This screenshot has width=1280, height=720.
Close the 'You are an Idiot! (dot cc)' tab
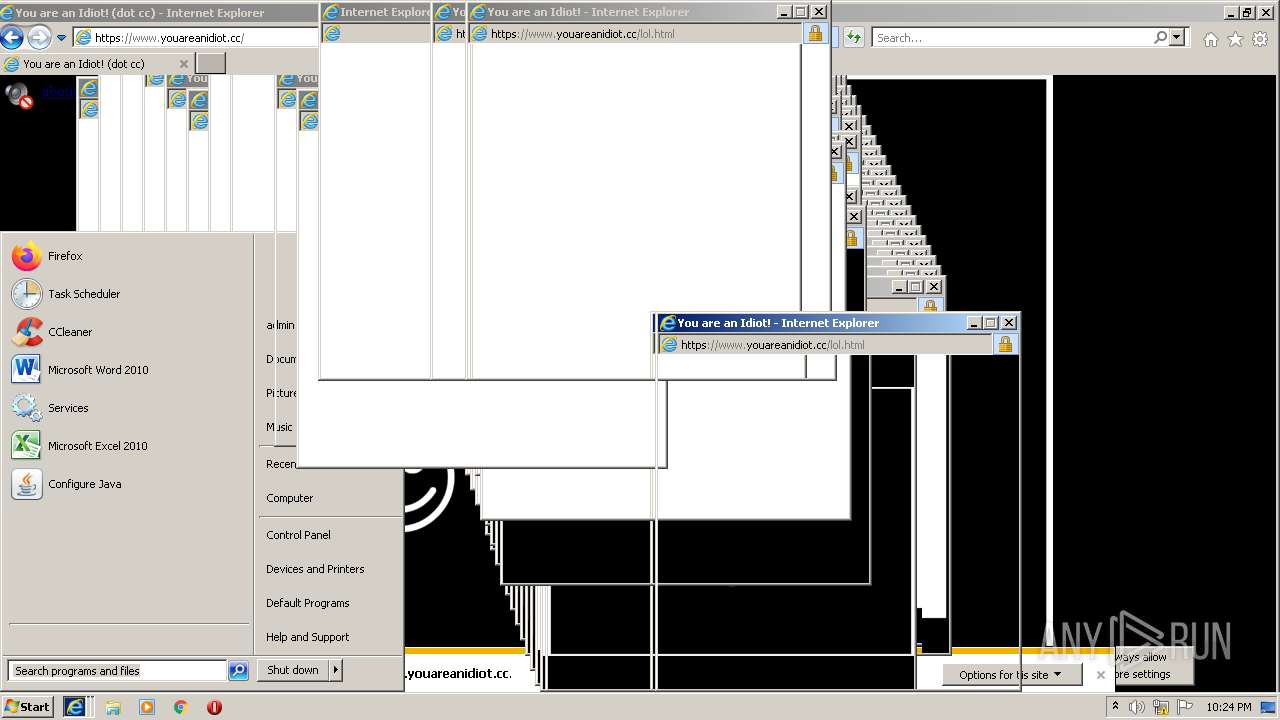[183, 64]
